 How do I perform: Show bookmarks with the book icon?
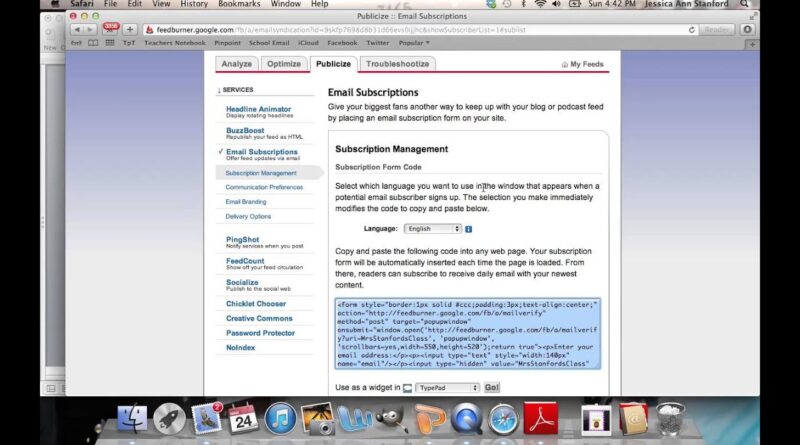tap(93, 43)
